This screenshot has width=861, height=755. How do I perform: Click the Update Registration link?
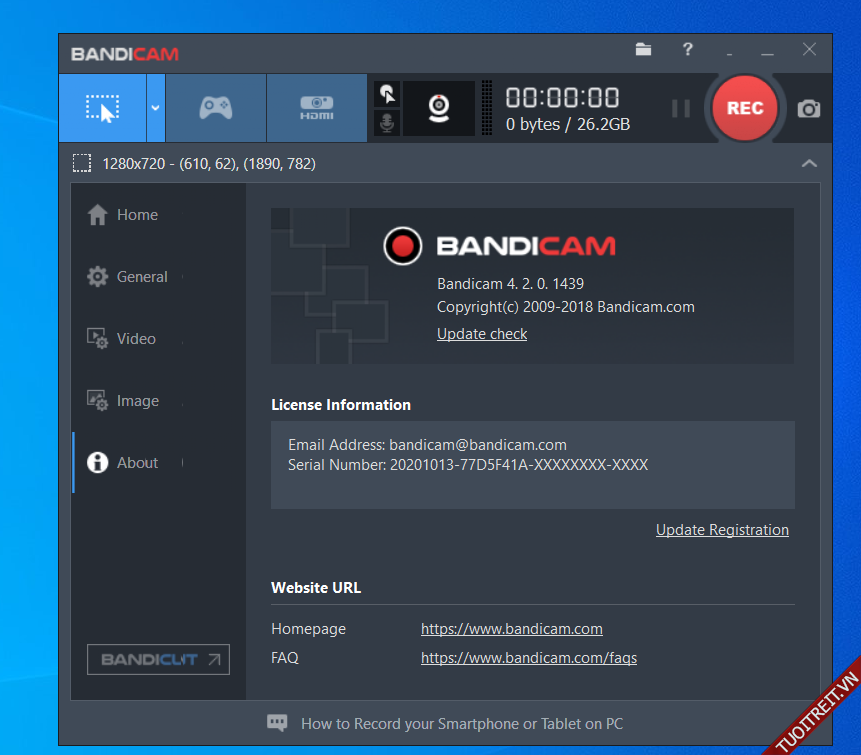[722, 530]
